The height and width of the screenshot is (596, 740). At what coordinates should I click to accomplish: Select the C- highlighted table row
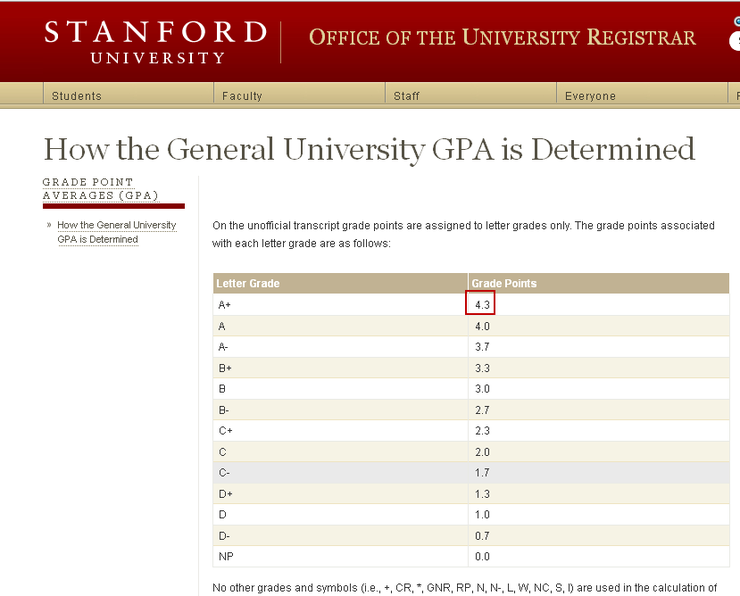coord(471,472)
